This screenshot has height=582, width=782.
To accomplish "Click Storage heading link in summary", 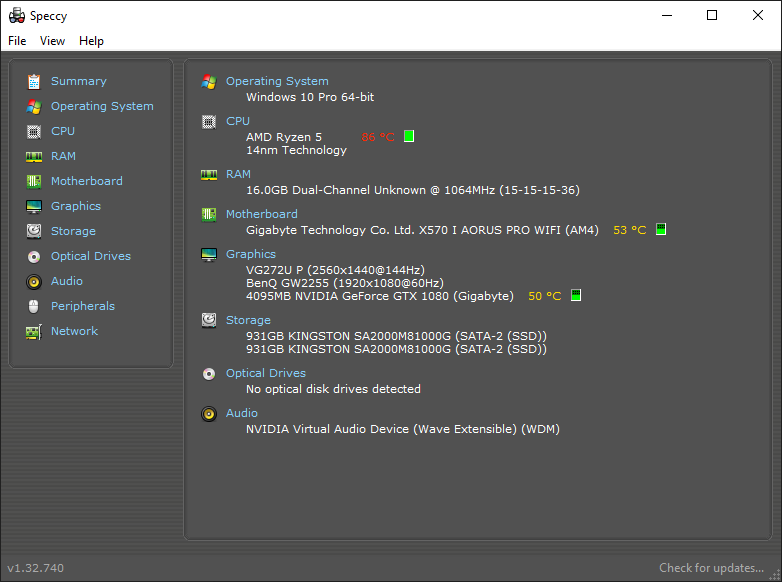I will coord(248,320).
